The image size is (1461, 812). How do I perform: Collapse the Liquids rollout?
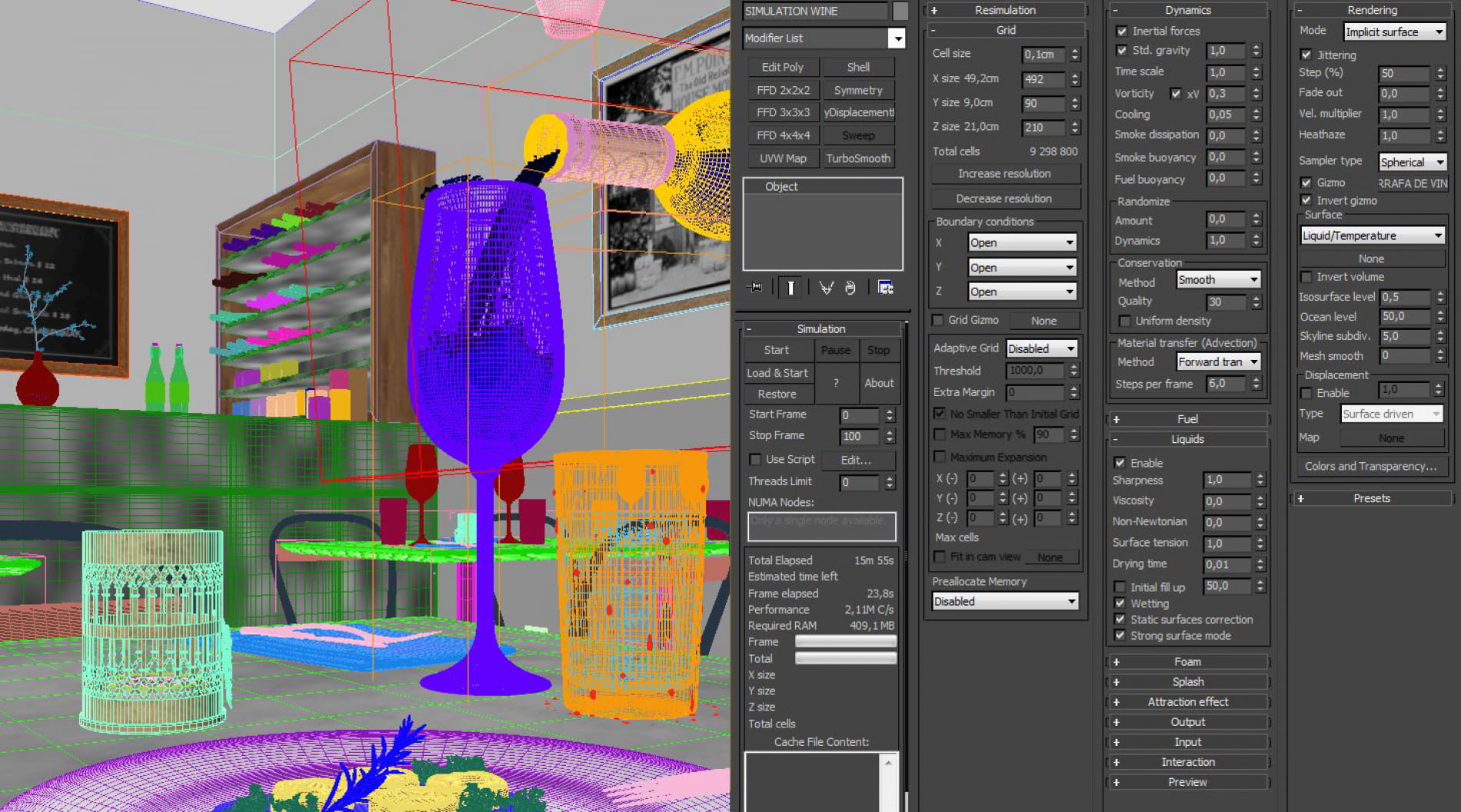click(1187, 439)
